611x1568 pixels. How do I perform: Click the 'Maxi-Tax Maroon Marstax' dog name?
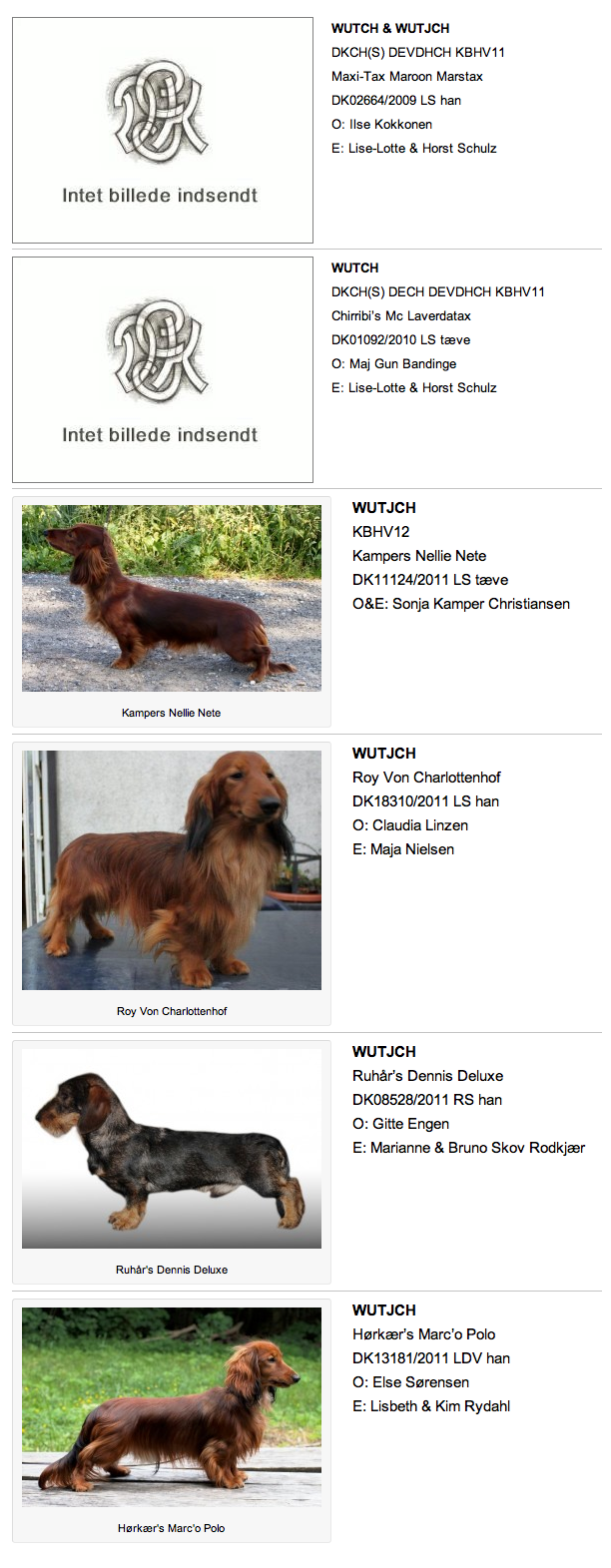point(407,76)
